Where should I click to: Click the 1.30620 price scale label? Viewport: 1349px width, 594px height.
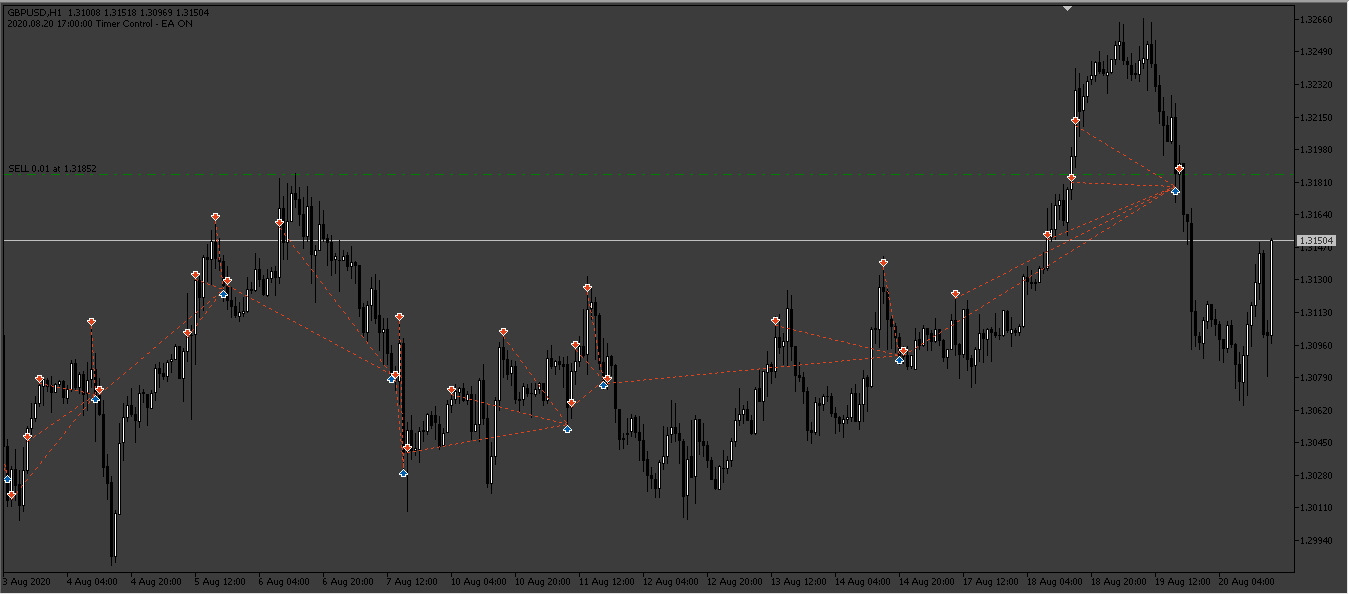tap(1317, 411)
